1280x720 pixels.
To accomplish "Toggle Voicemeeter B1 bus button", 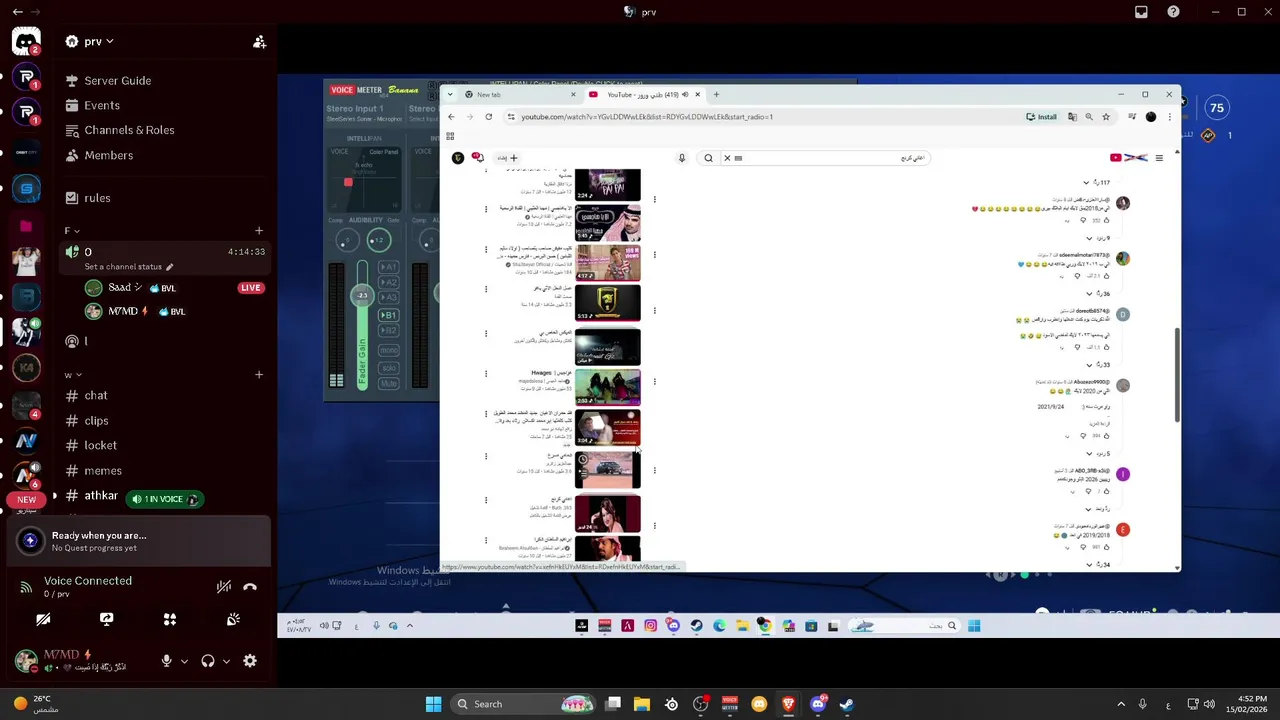I will point(389,315).
